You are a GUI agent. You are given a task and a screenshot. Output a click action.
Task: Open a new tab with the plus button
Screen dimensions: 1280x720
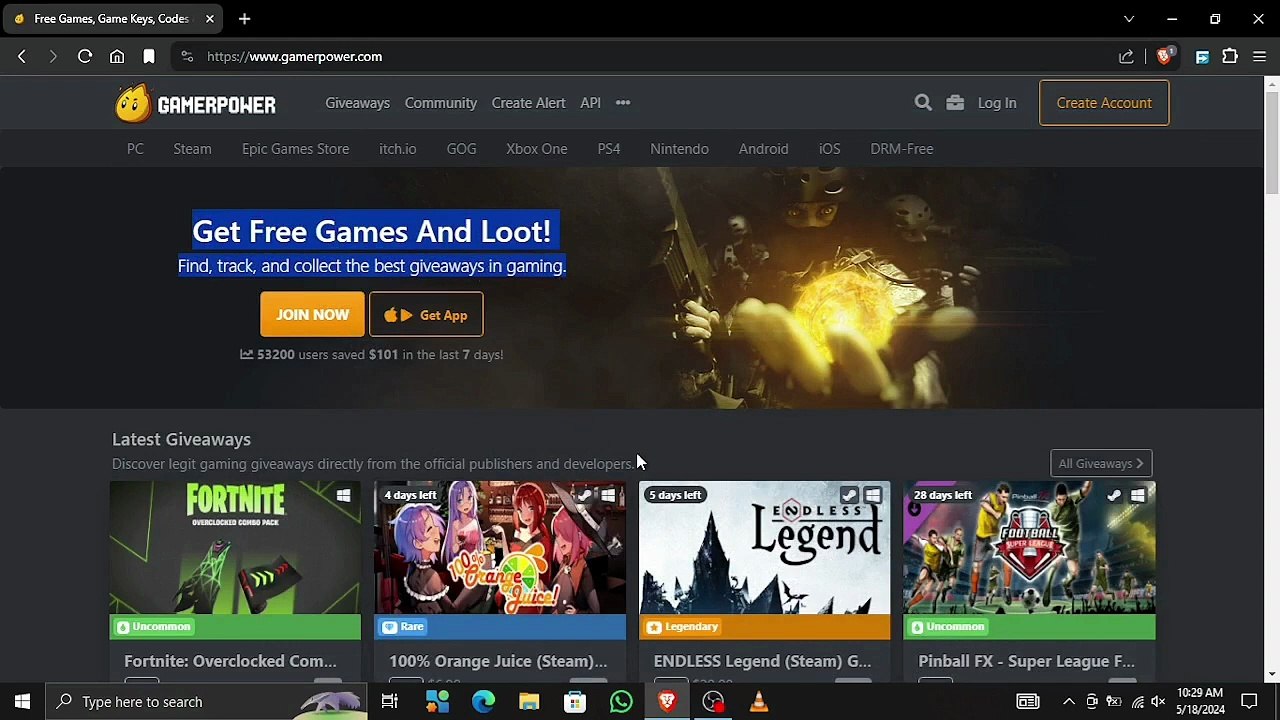click(x=244, y=19)
